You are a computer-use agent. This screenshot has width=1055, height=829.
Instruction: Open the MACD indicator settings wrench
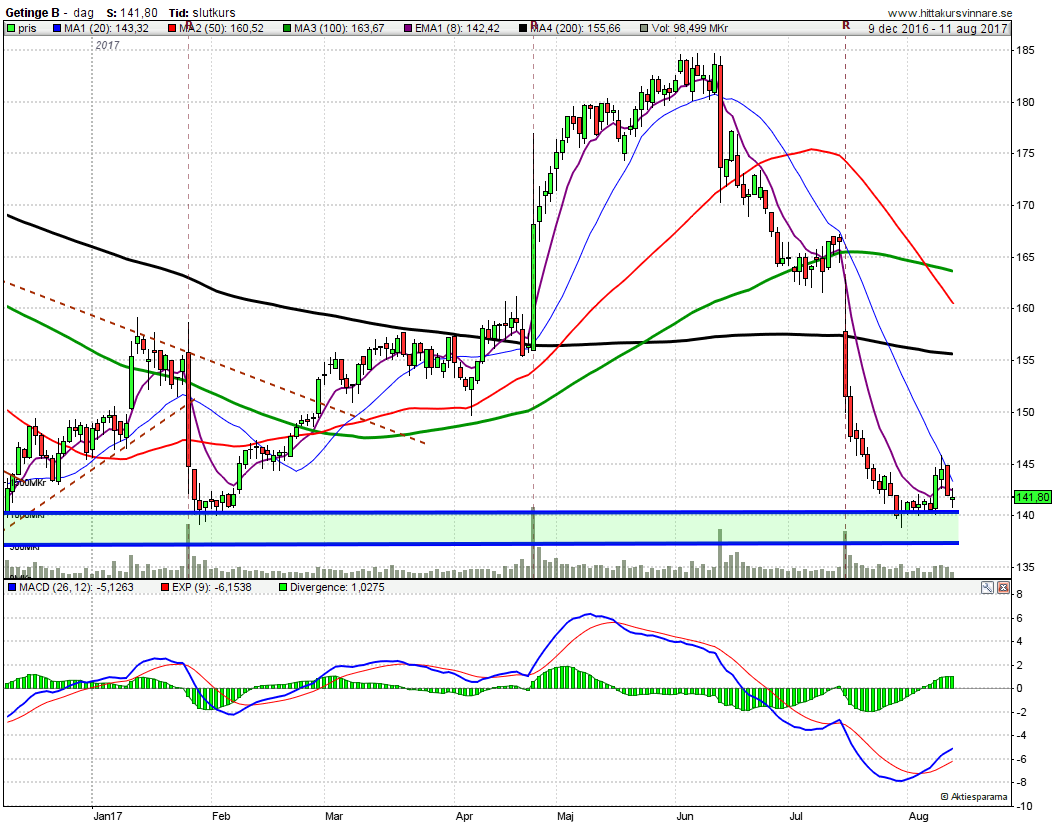pyautogui.click(x=987, y=587)
